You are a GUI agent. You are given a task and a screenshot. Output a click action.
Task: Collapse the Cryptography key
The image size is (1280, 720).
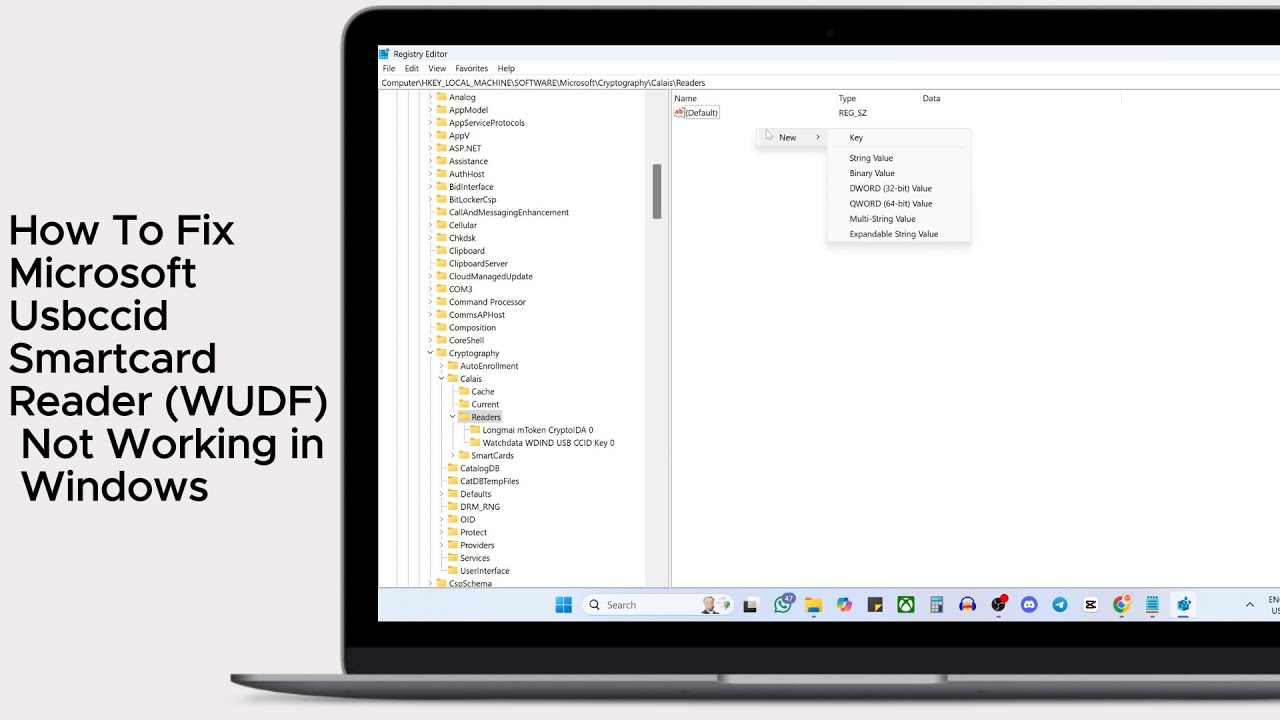430,353
